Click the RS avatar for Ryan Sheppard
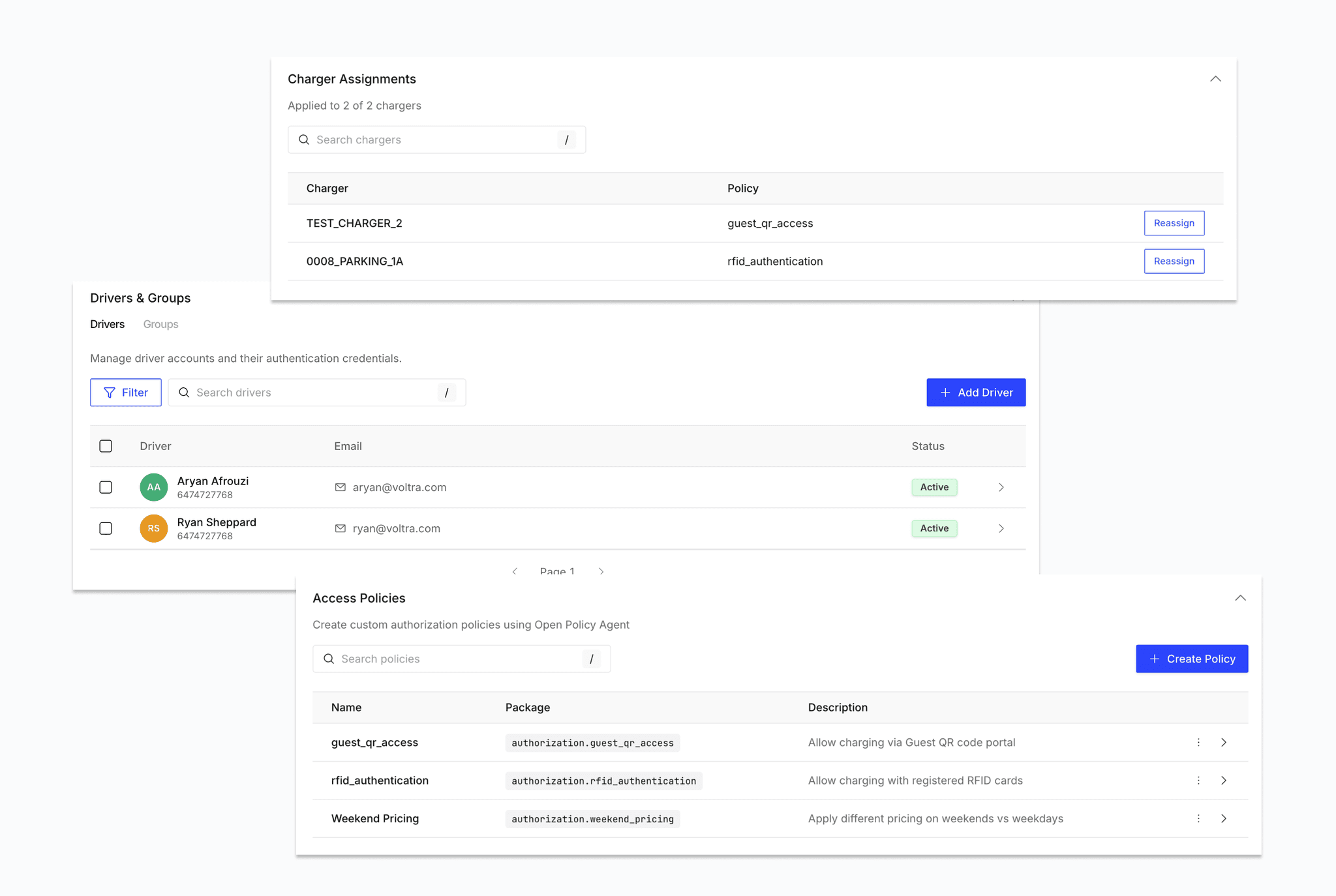Image resolution: width=1336 pixels, height=896 pixels. coord(154,528)
